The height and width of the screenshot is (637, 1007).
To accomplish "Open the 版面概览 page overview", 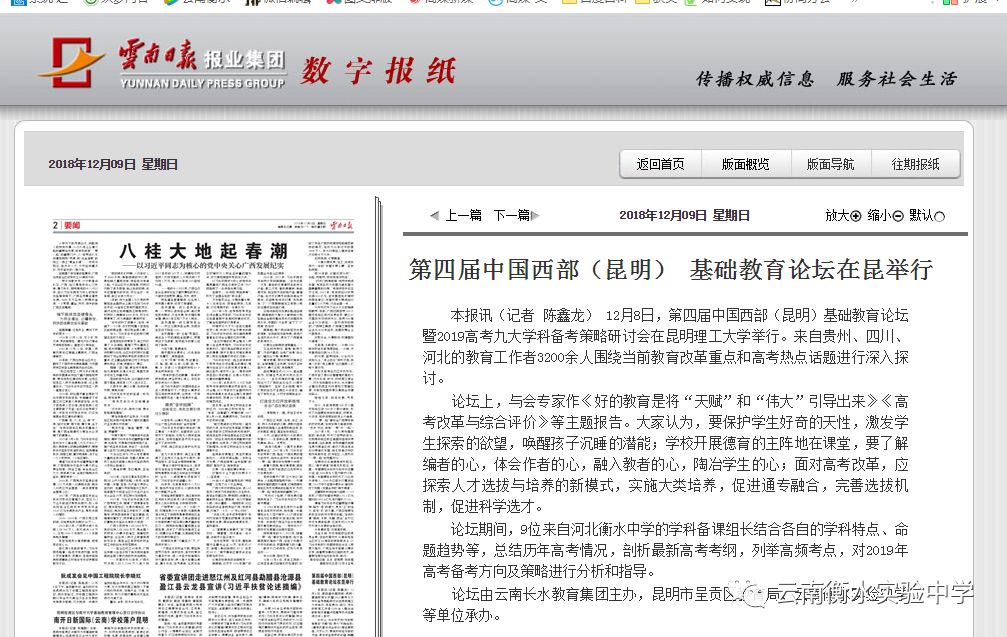I will coord(745,164).
